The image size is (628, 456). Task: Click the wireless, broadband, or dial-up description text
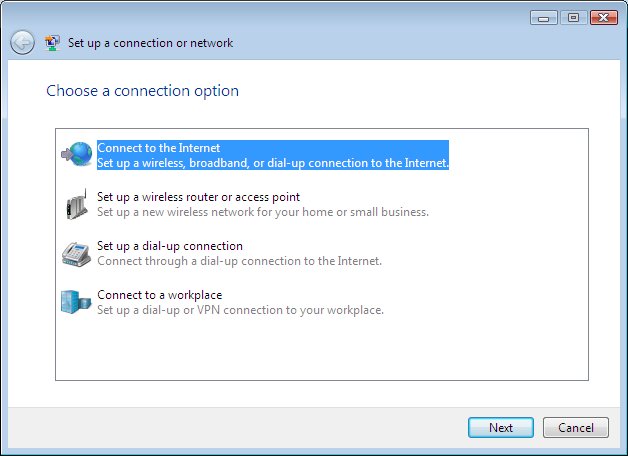(273, 163)
